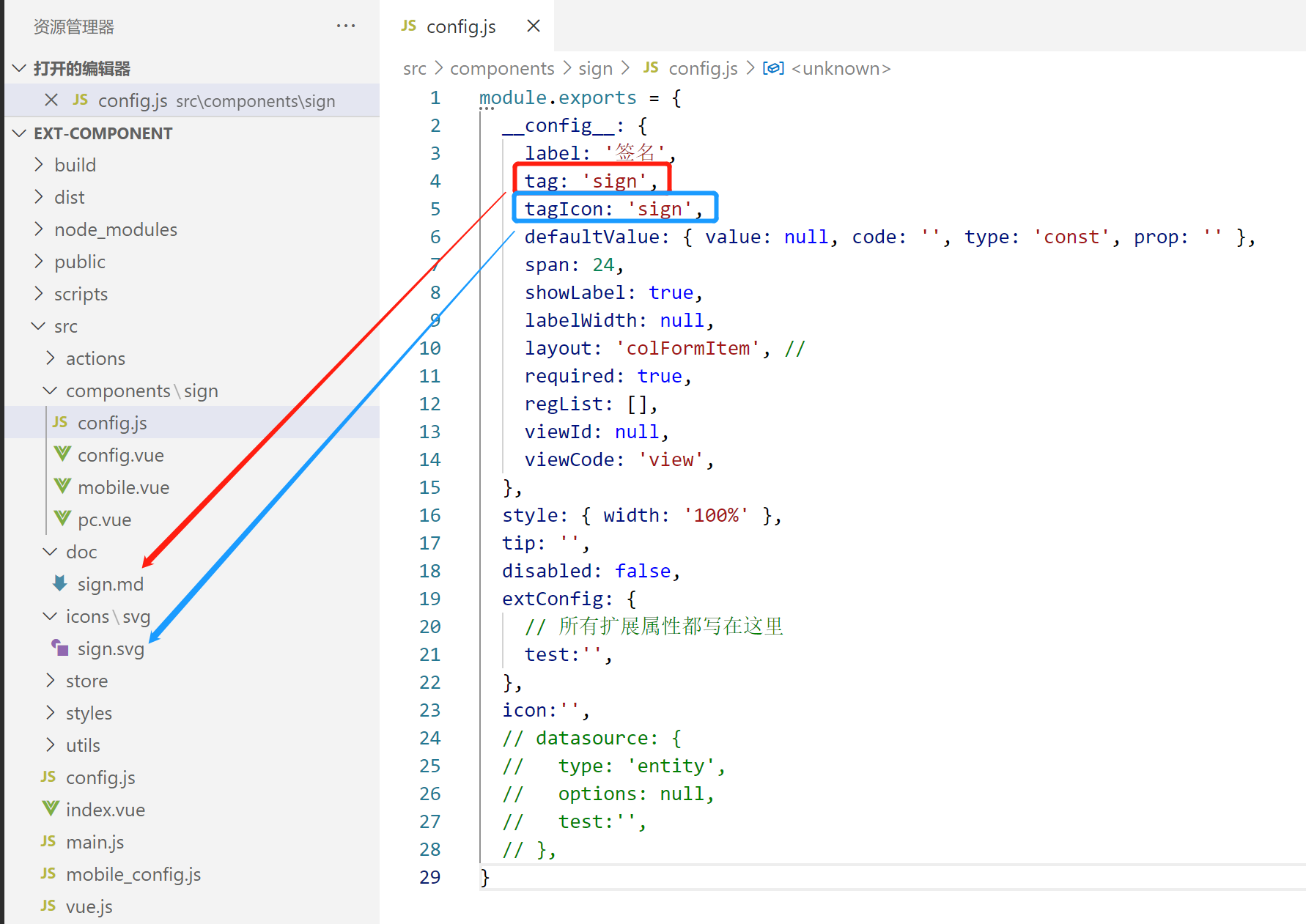Click the sign breadcrumb segment
Viewport: 1306px width, 924px height.
594,68
